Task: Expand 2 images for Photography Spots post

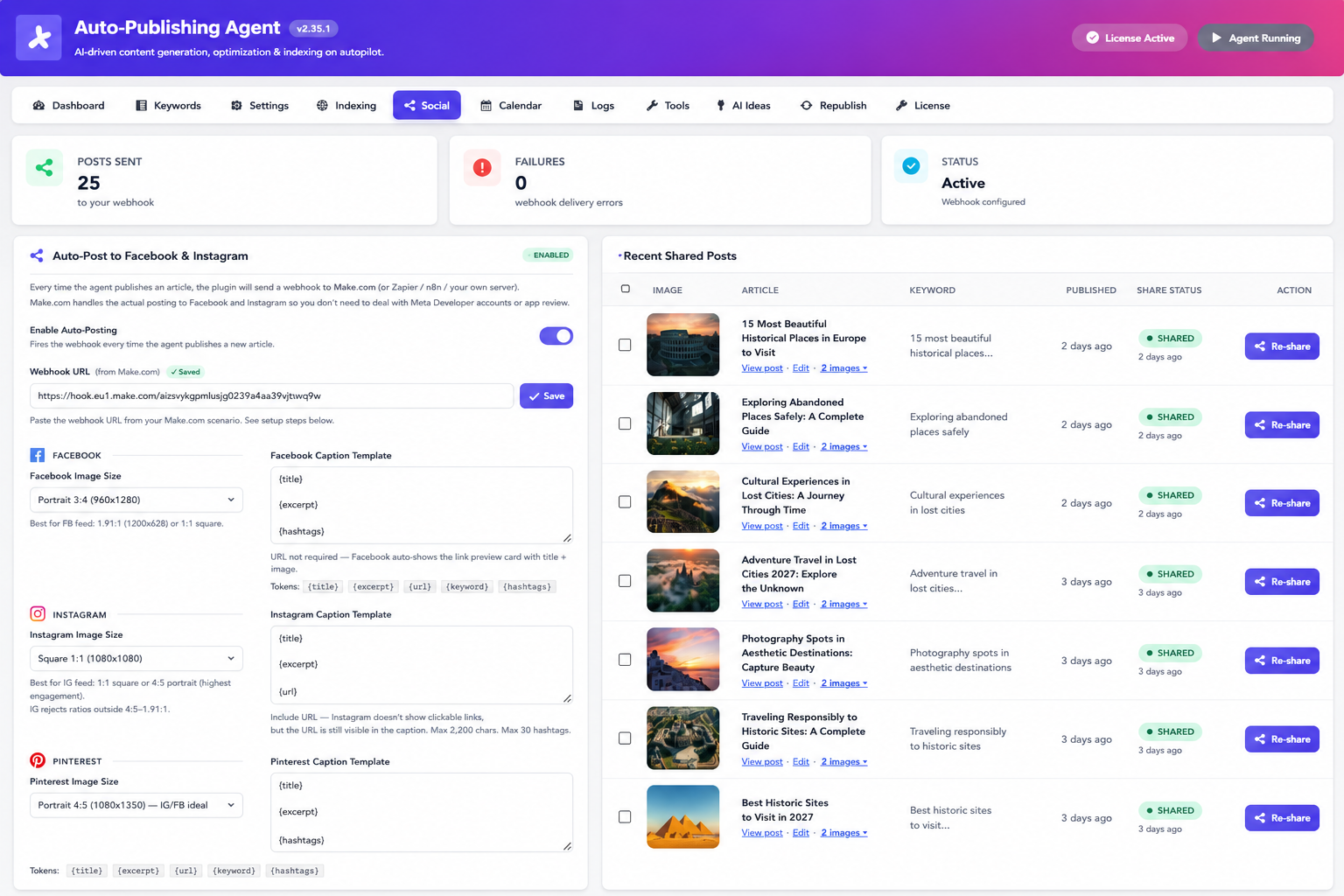Action: (x=843, y=683)
